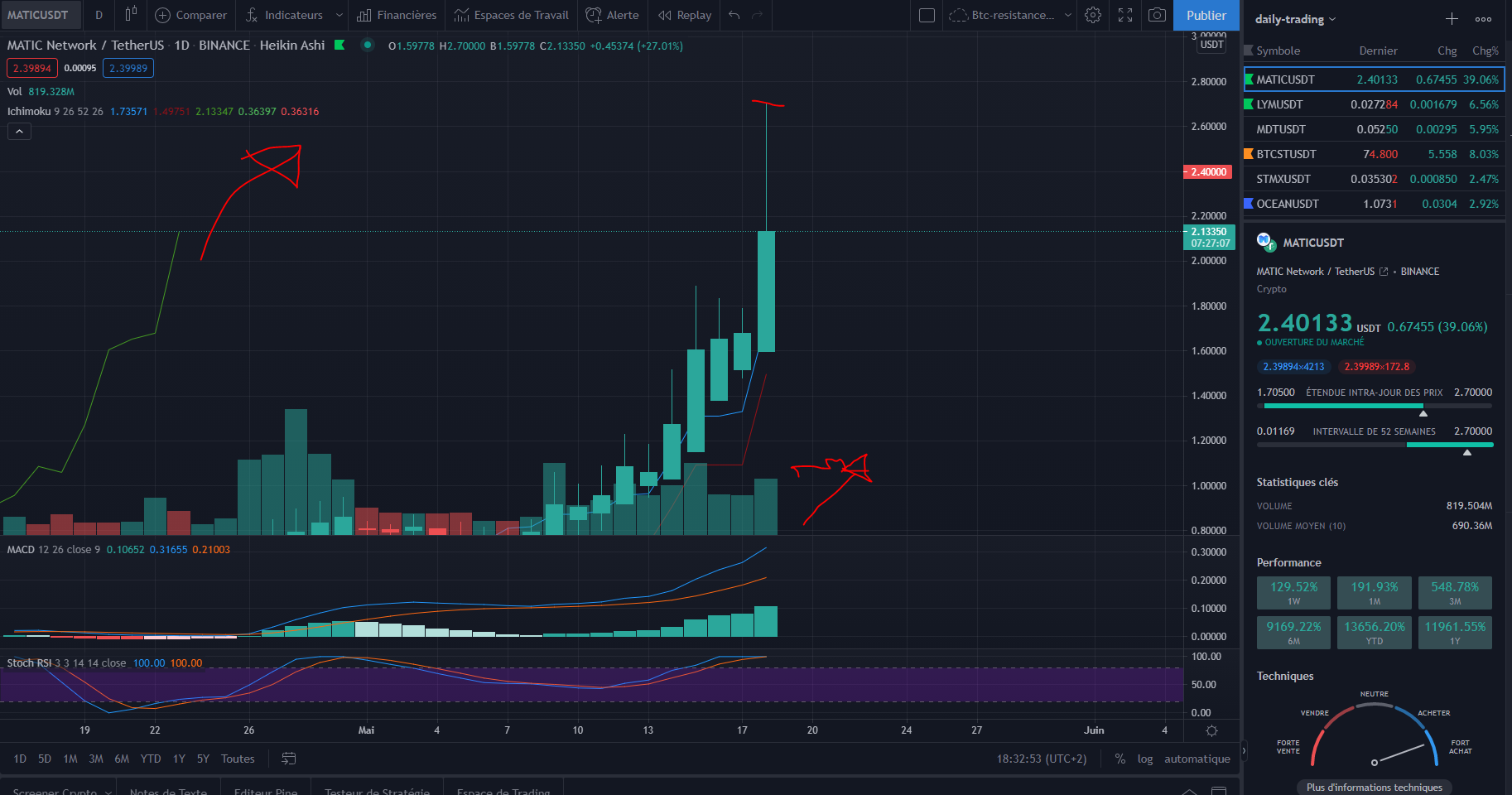Open MATIC Network / TetherUS external link icon
The height and width of the screenshot is (795, 1512).
coord(1383,272)
